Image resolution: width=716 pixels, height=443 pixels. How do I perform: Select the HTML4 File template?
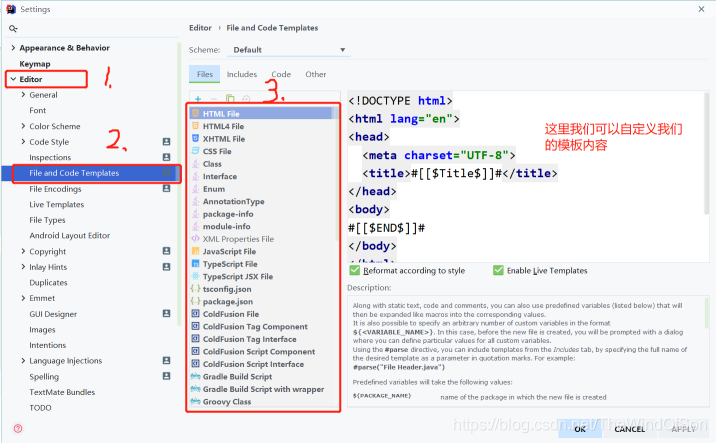coord(223,126)
